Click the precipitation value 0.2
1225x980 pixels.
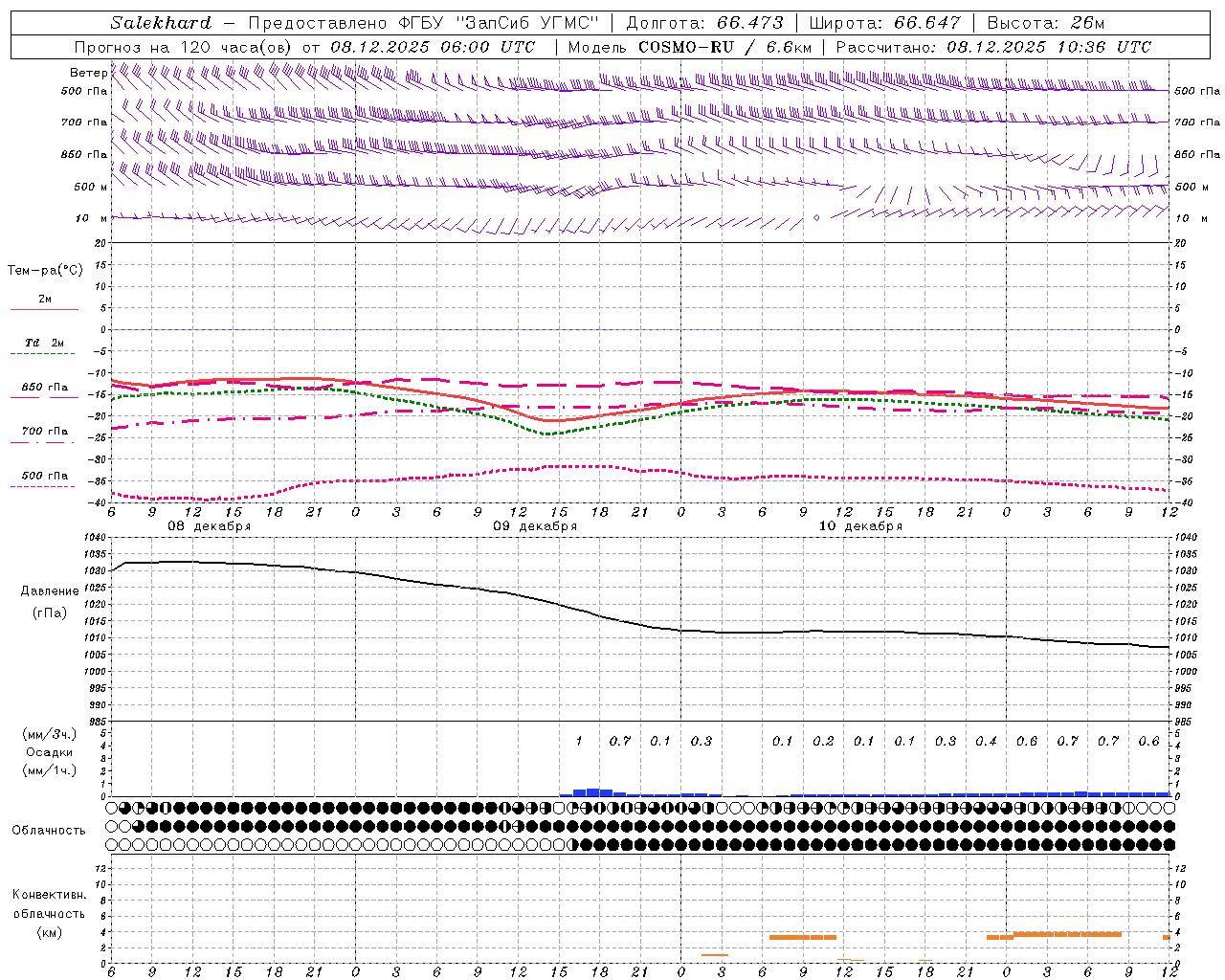click(x=823, y=742)
